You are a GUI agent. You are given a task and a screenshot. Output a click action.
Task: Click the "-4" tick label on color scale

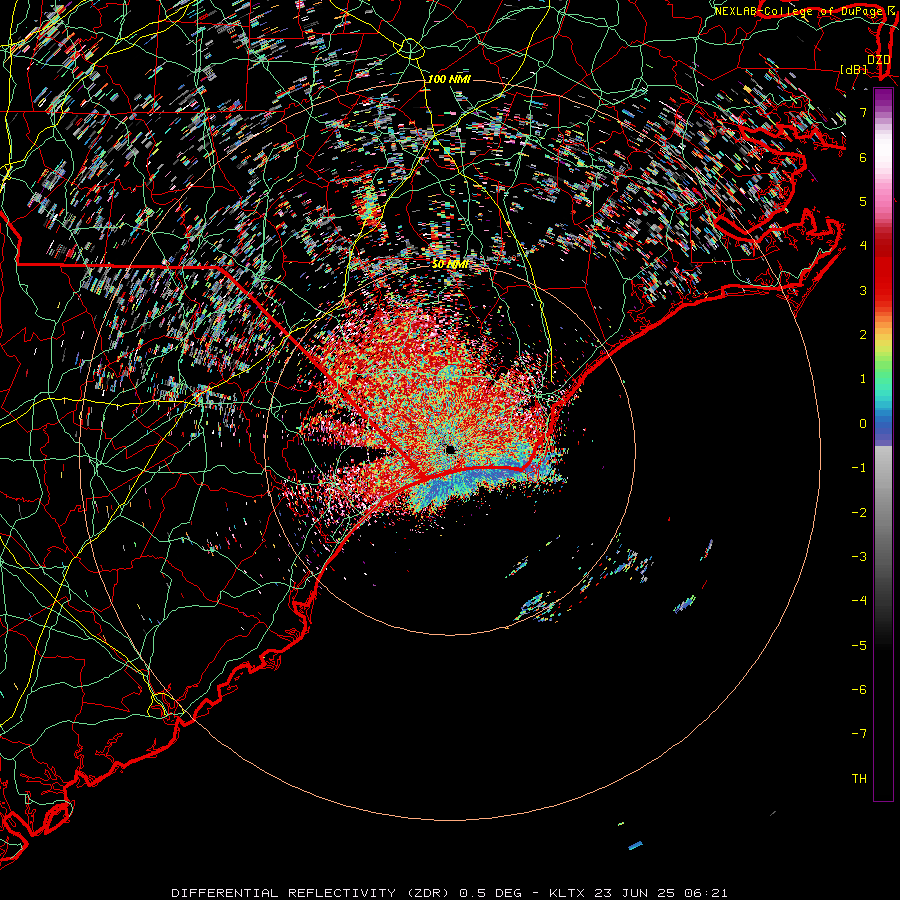(x=859, y=601)
